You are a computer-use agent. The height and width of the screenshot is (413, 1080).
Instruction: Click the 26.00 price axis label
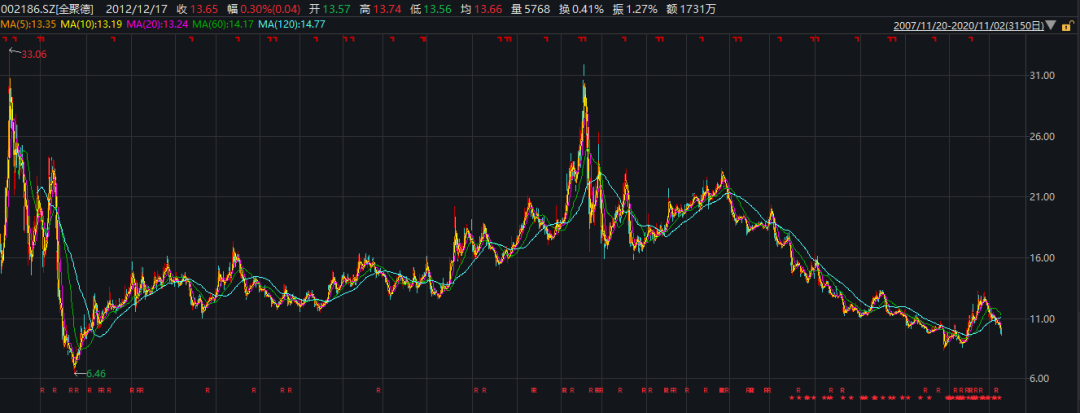pos(1042,137)
